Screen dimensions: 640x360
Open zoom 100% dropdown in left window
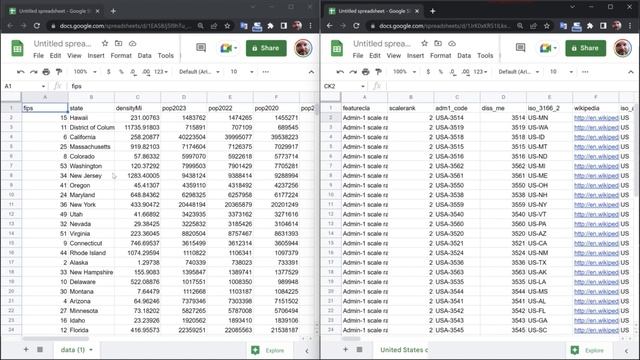coord(85,72)
